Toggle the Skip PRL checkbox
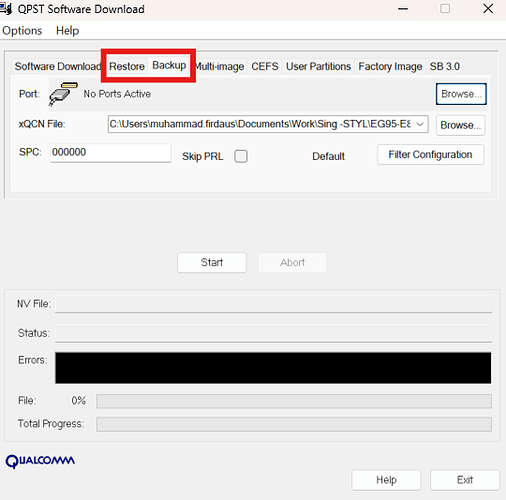The image size is (506, 500). coord(241,156)
